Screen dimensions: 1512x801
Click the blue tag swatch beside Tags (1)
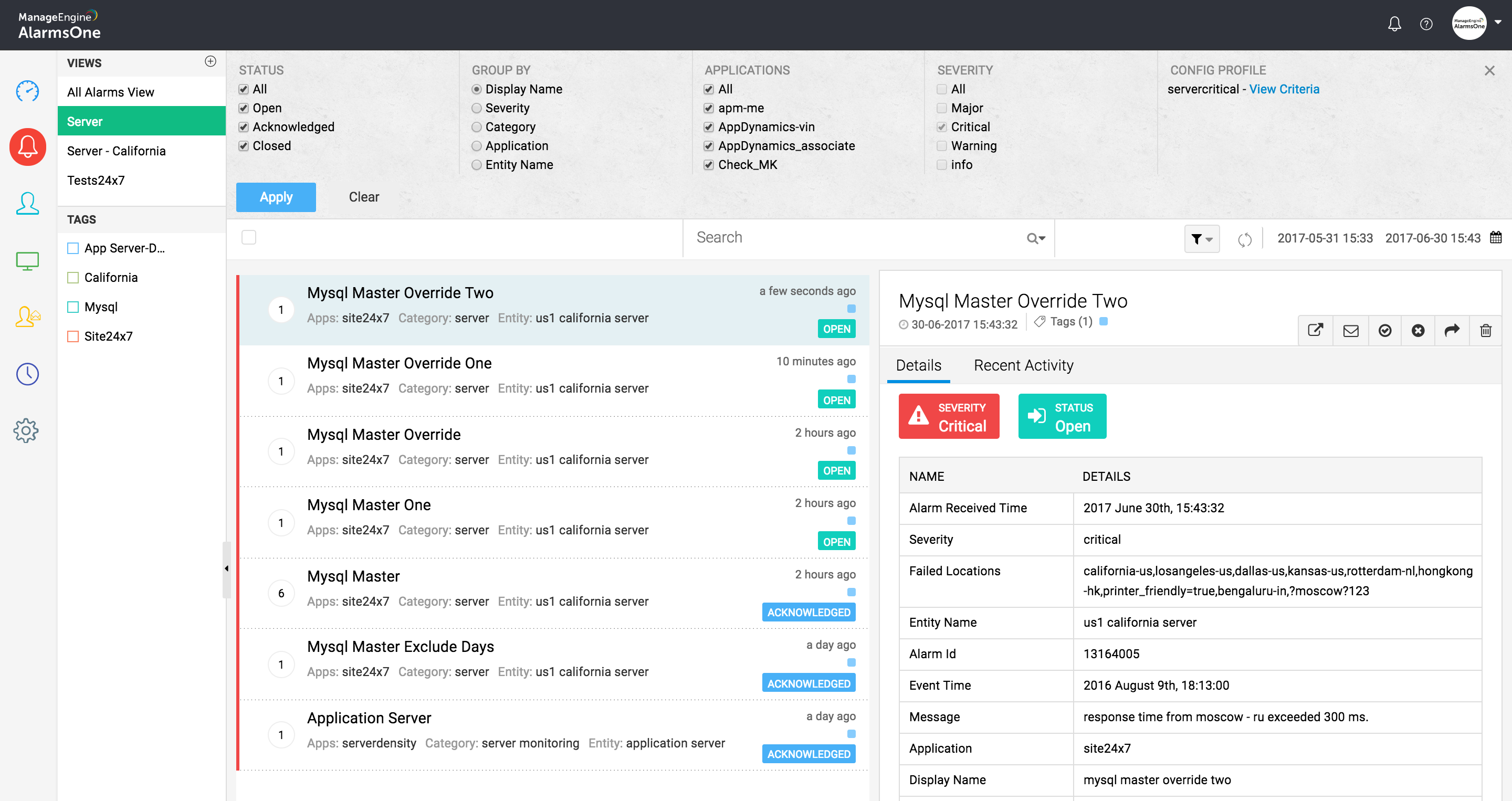click(1104, 322)
